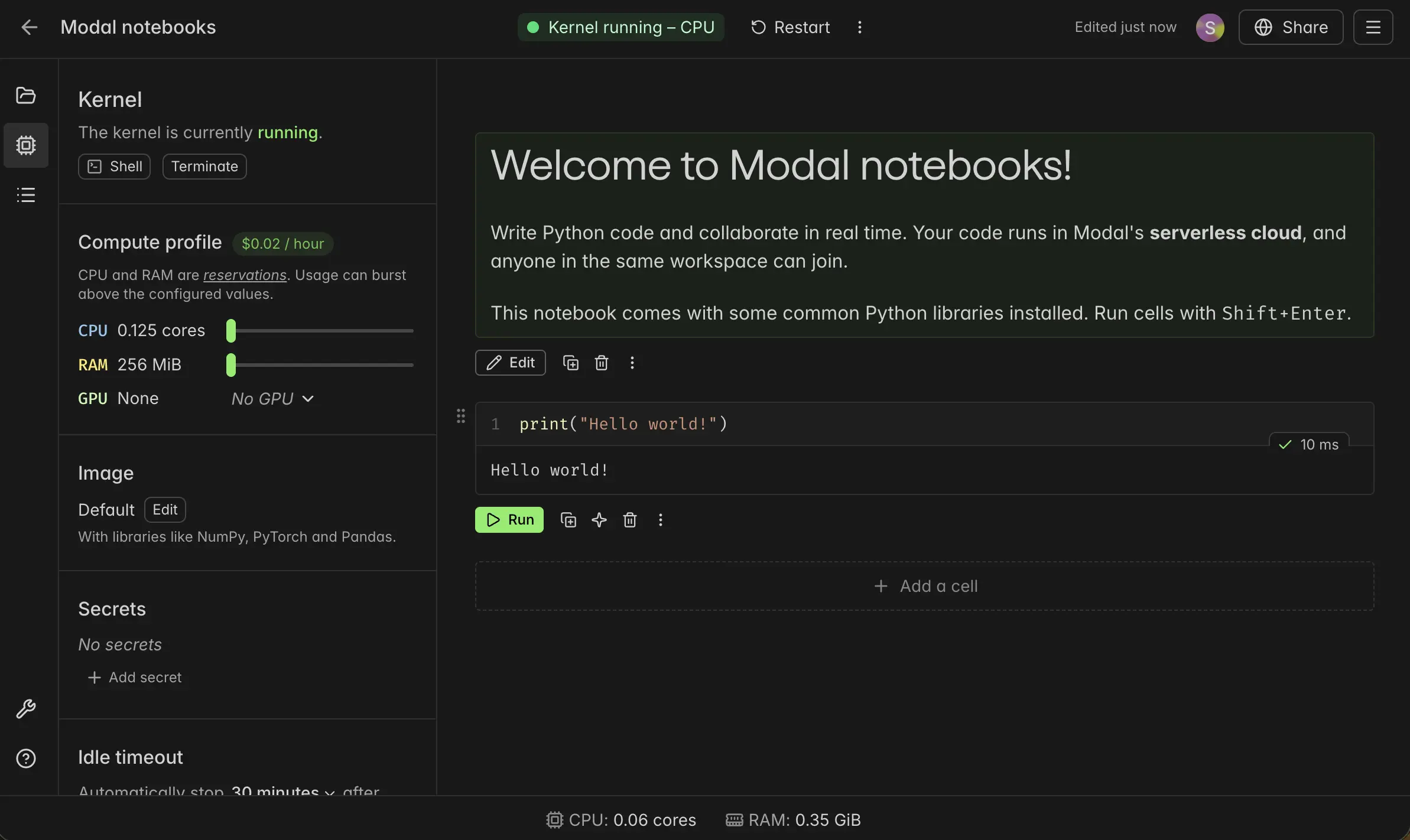Open the Share dialog
This screenshot has height=840, width=1410.
1291,27
